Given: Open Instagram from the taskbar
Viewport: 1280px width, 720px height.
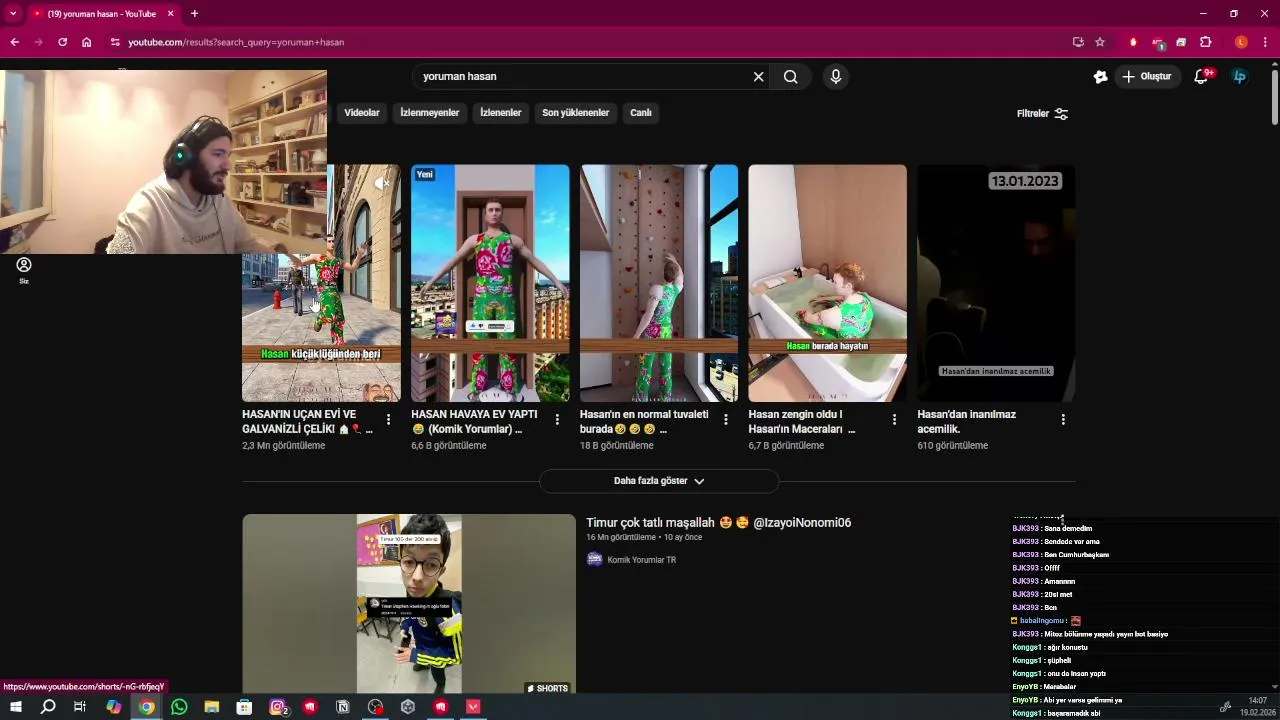Looking at the screenshot, I should pyautogui.click(x=278, y=707).
